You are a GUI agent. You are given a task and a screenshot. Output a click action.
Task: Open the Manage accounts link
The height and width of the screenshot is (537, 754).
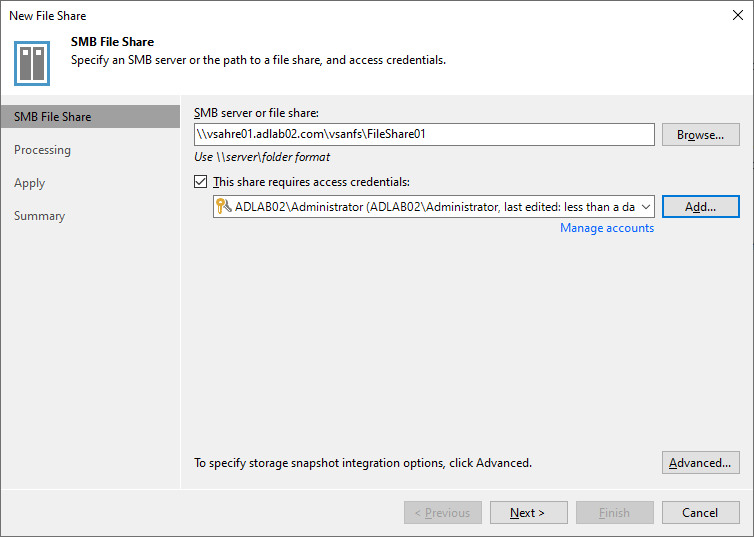pos(607,228)
